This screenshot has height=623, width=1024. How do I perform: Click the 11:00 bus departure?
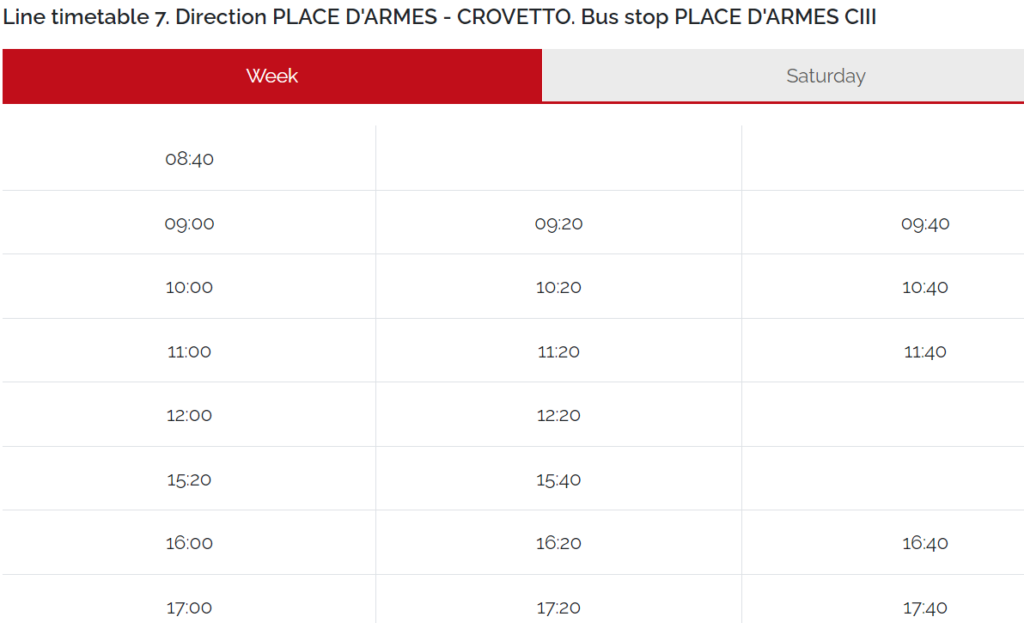[x=189, y=351]
